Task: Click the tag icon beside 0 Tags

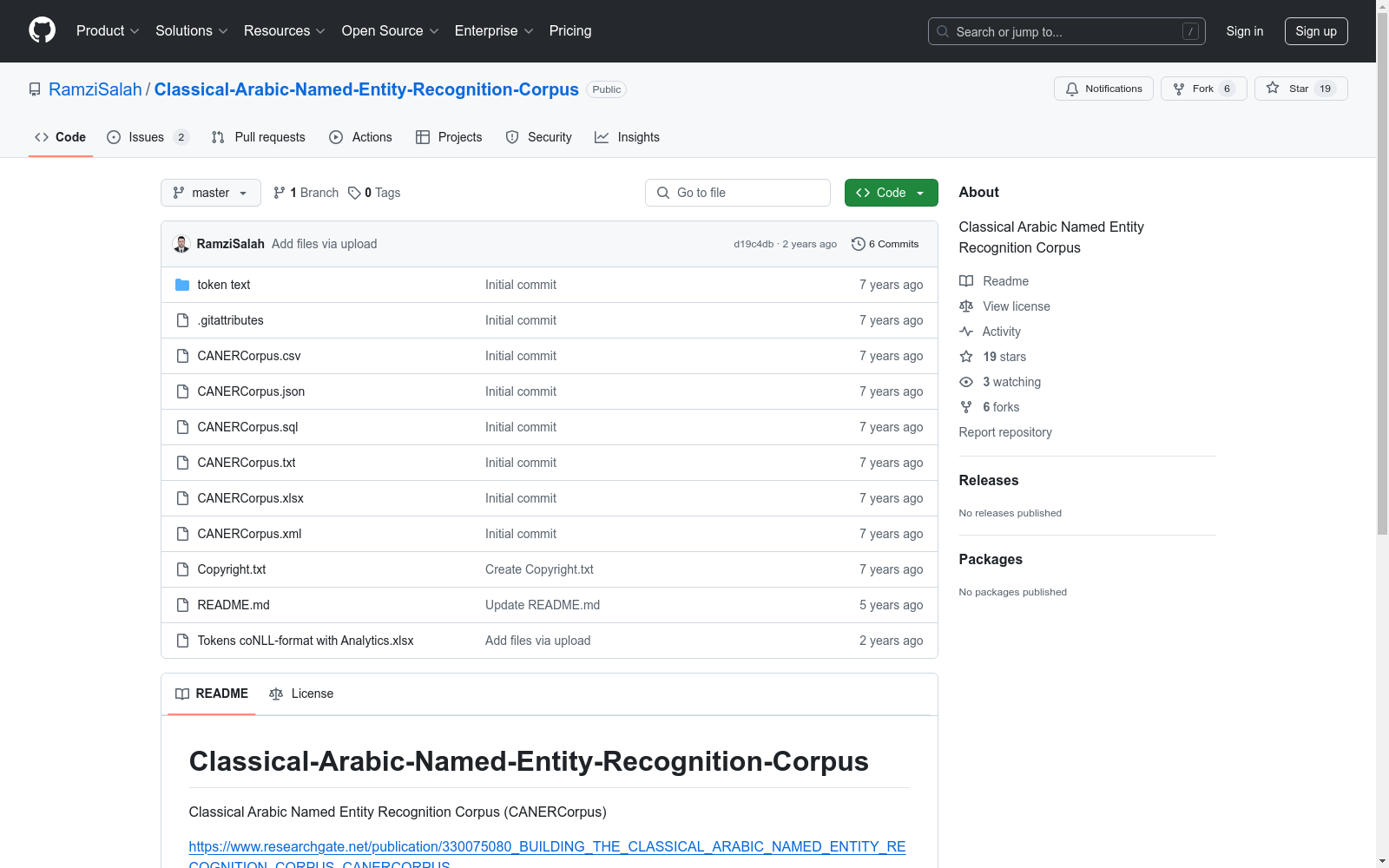Action: click(354, 193)
